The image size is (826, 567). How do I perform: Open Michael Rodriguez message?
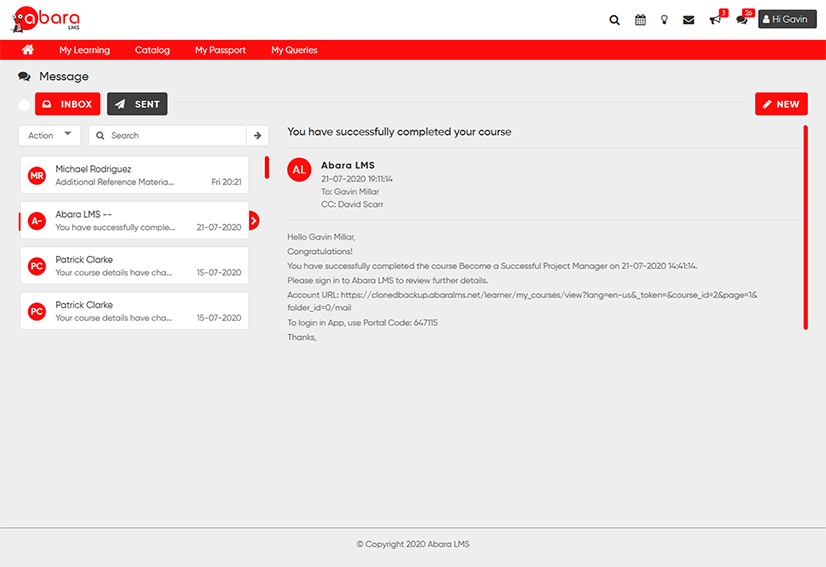134,175
